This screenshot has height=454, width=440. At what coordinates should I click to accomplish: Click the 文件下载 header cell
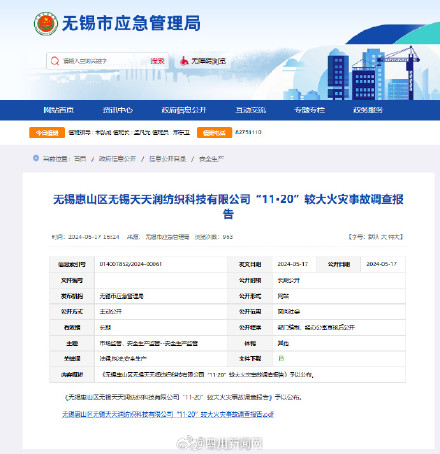250,359
